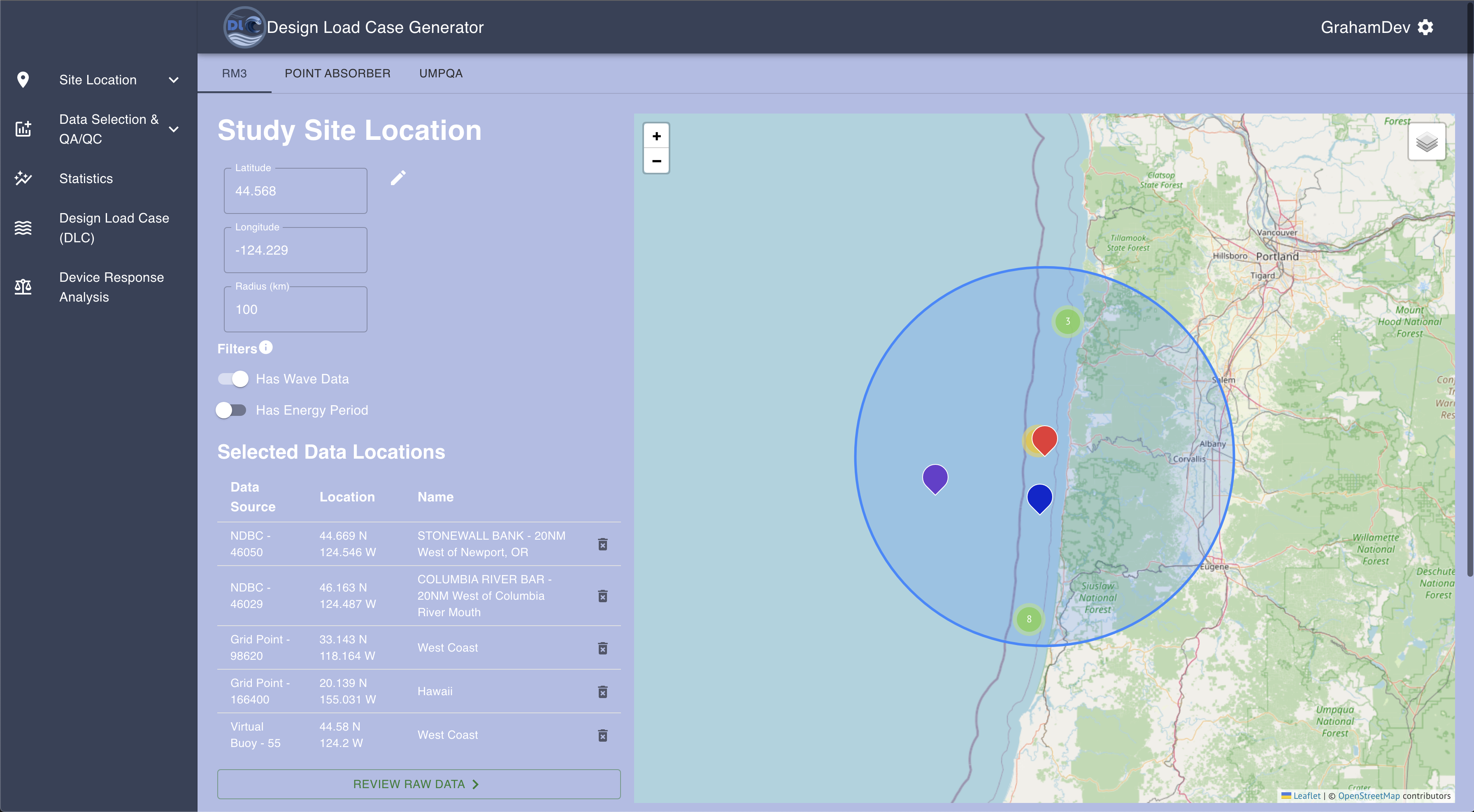Click the Radius (km) input field
Image resolution: width=1474 pixels, height=812 pixels.
tap(295, 309)
